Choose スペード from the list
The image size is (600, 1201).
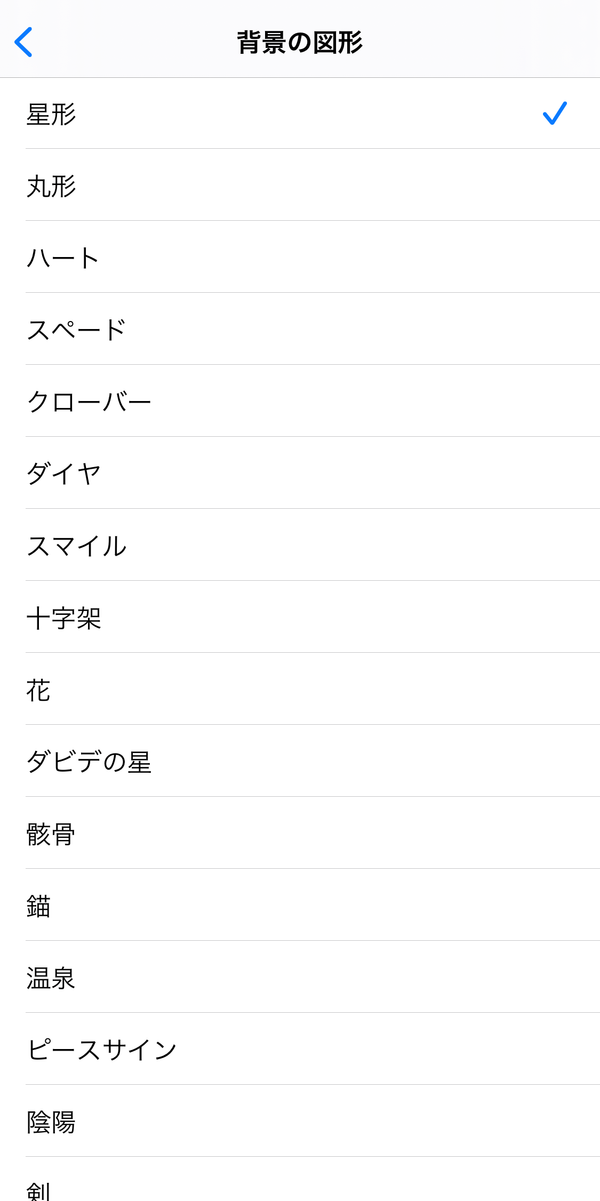pyautogui.click(x=300, y=330)
